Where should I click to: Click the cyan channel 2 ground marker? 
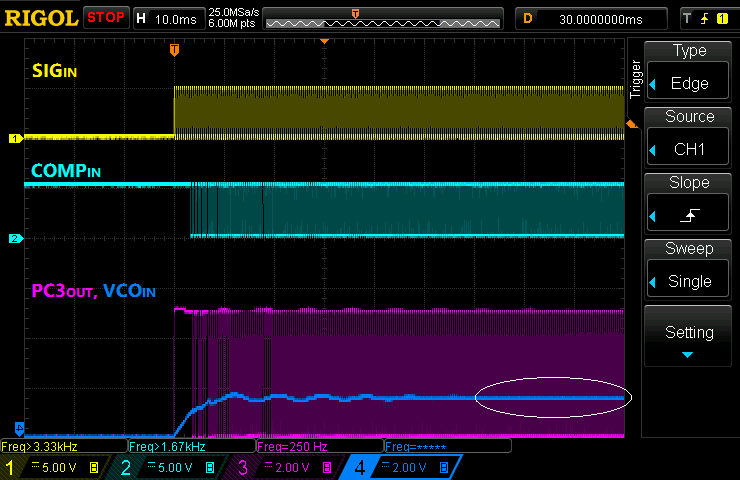(15, 238)
